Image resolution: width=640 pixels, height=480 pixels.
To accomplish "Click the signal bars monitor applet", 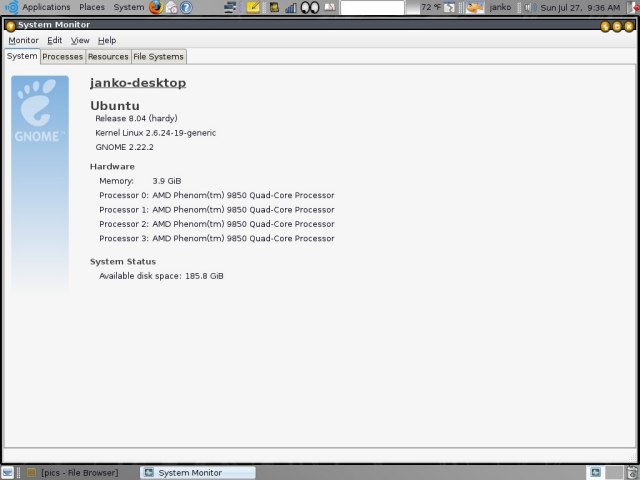I will [291, 7].
